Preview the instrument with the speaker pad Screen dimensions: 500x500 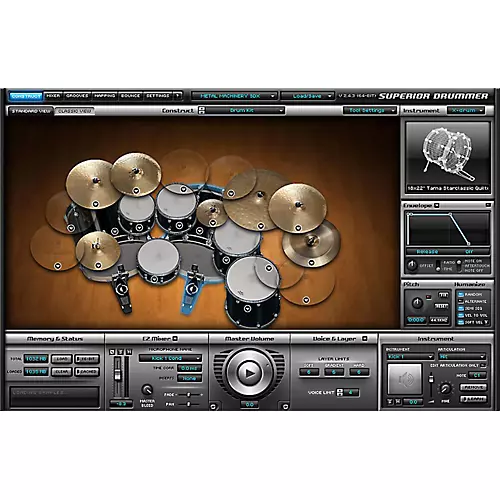[x=405, y=379]
